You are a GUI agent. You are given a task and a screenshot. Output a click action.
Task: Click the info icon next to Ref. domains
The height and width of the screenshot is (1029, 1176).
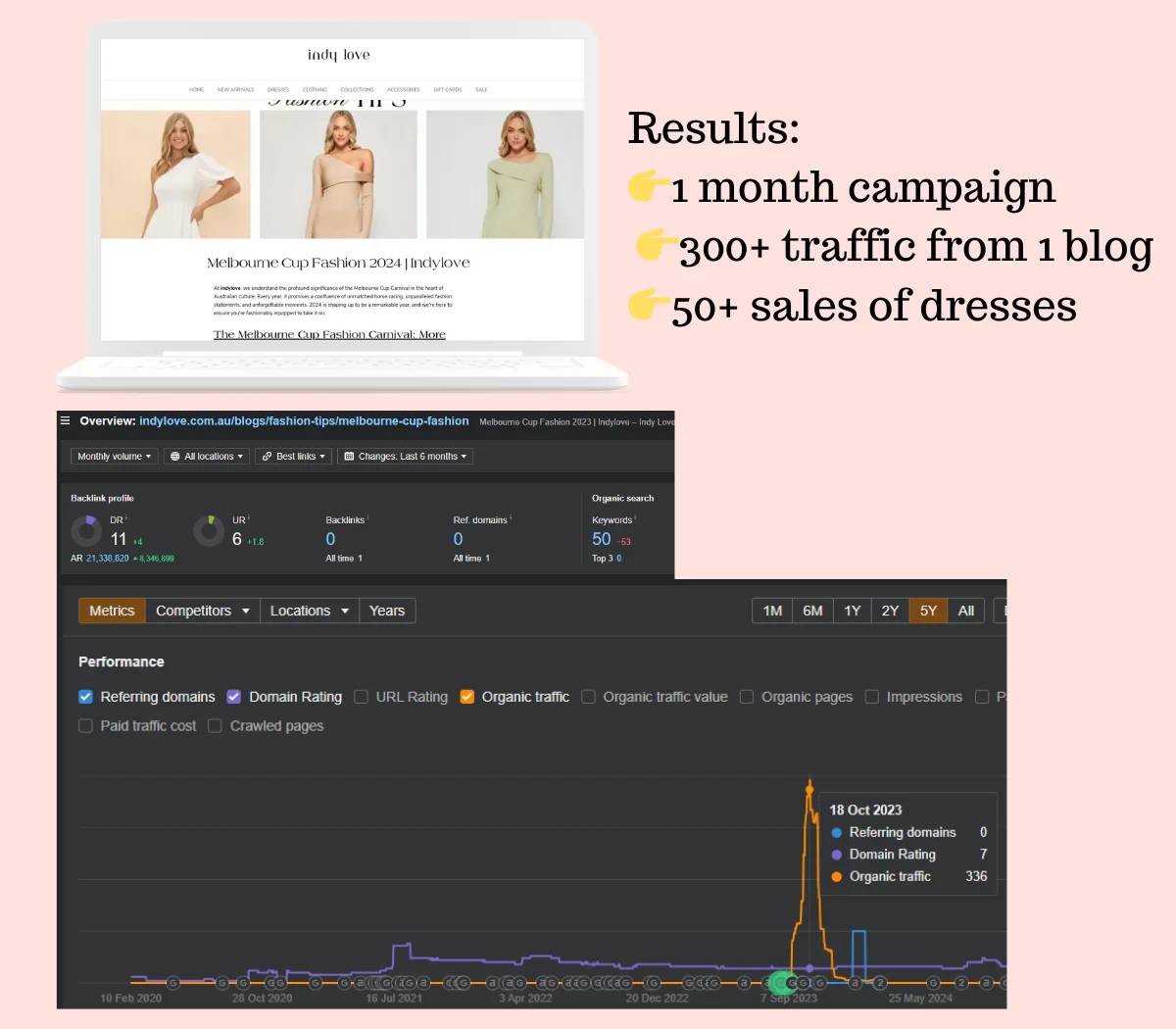coord(511,517)
